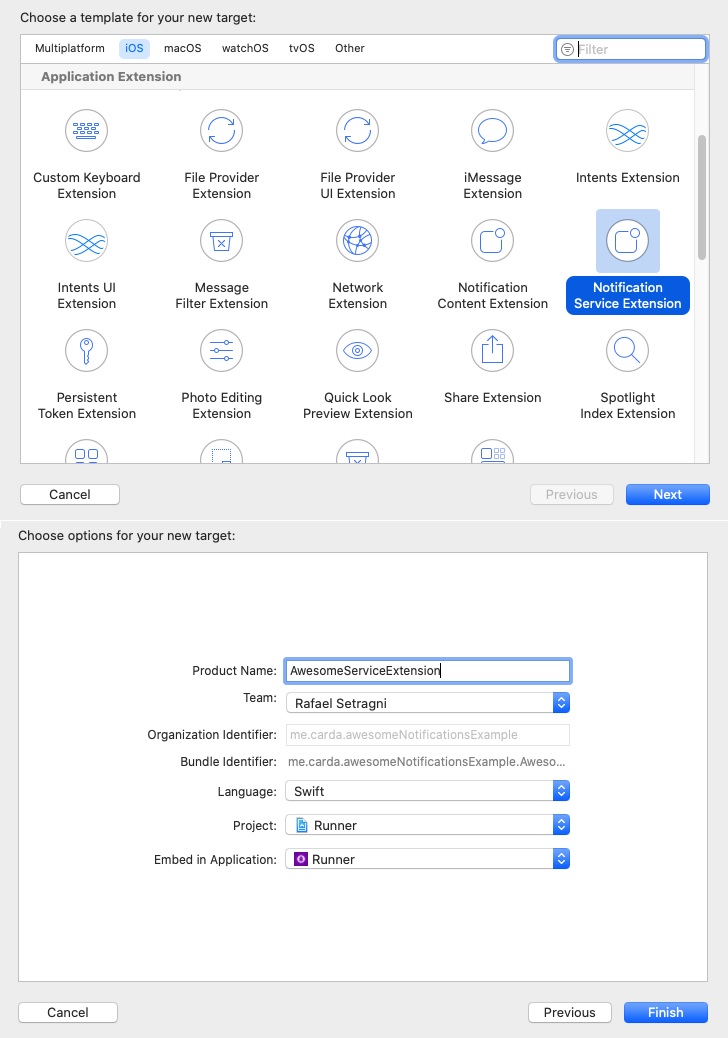Select the Intents UI Extension icon
The height and width of the screenshot is (1038, 728).
click(86, 240)
